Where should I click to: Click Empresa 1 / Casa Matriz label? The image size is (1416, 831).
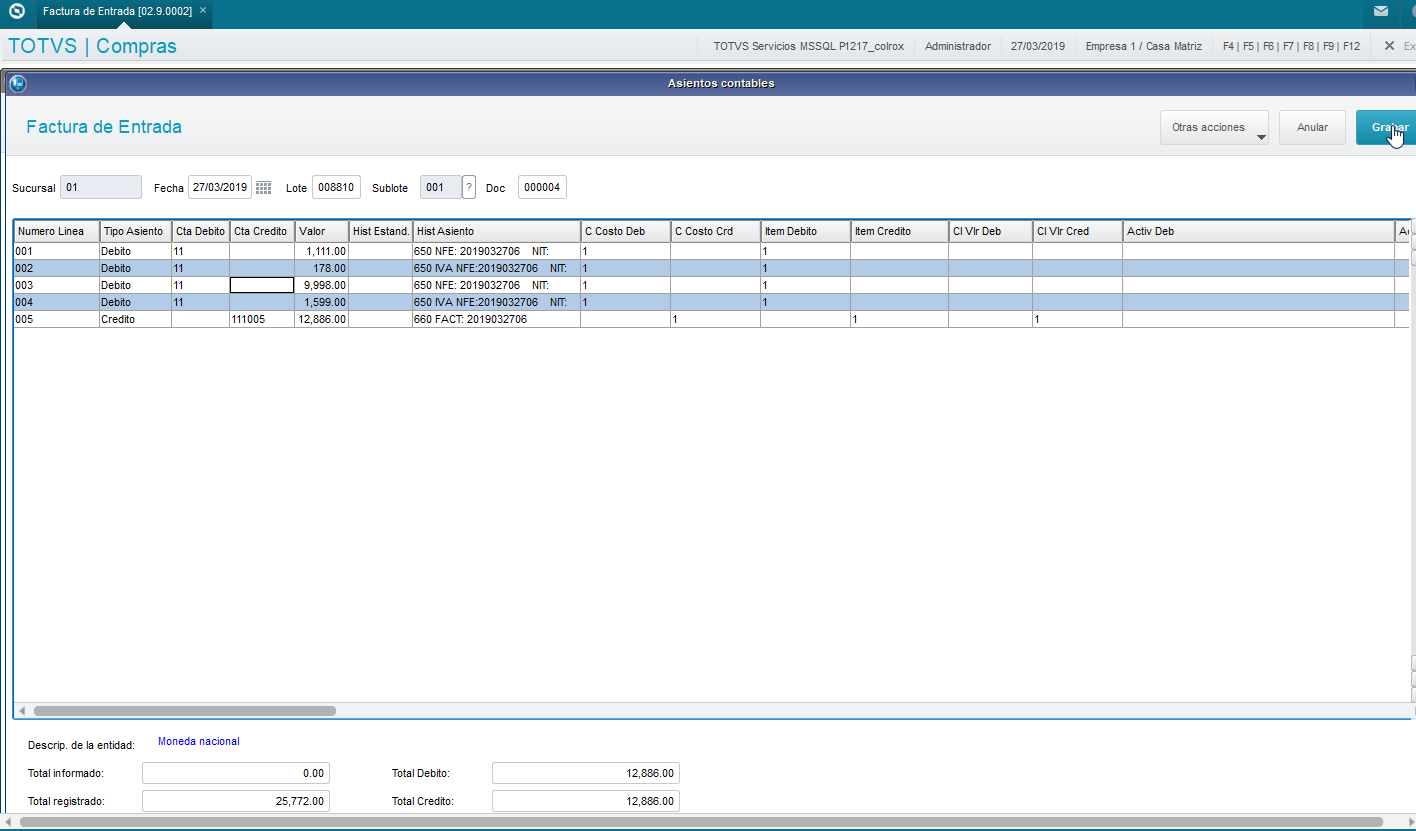tap(1144, 46)
